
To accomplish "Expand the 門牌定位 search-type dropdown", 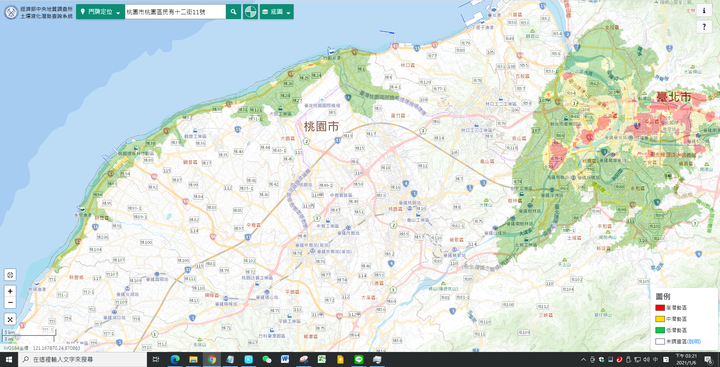I will pyautogui.click(x=101, y=12).
